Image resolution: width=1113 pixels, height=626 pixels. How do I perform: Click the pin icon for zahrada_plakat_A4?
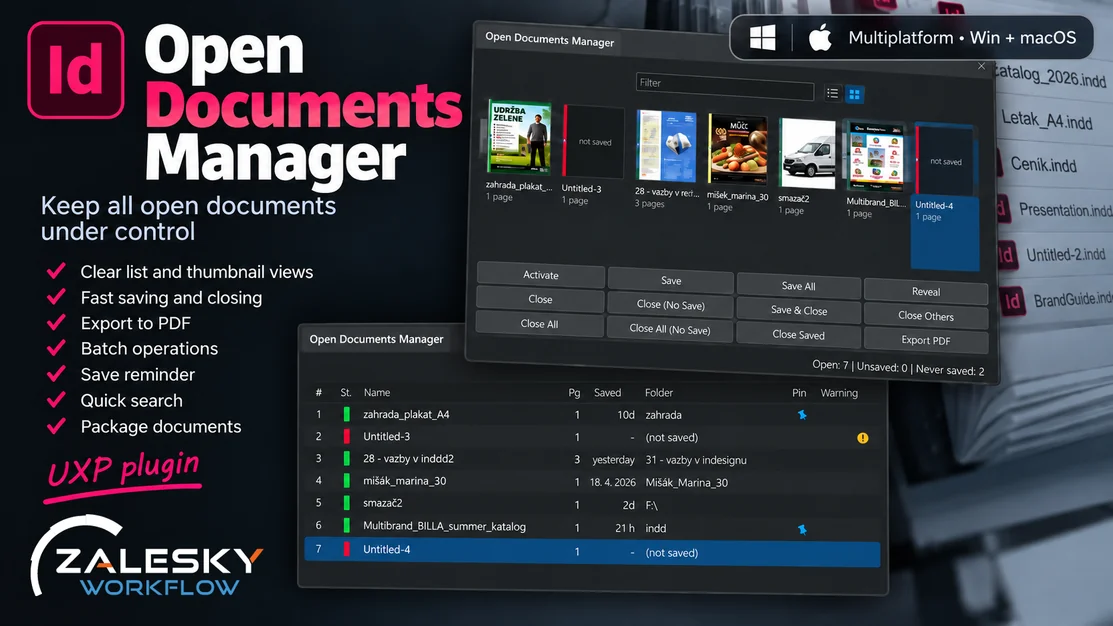(x=801, y=414)
